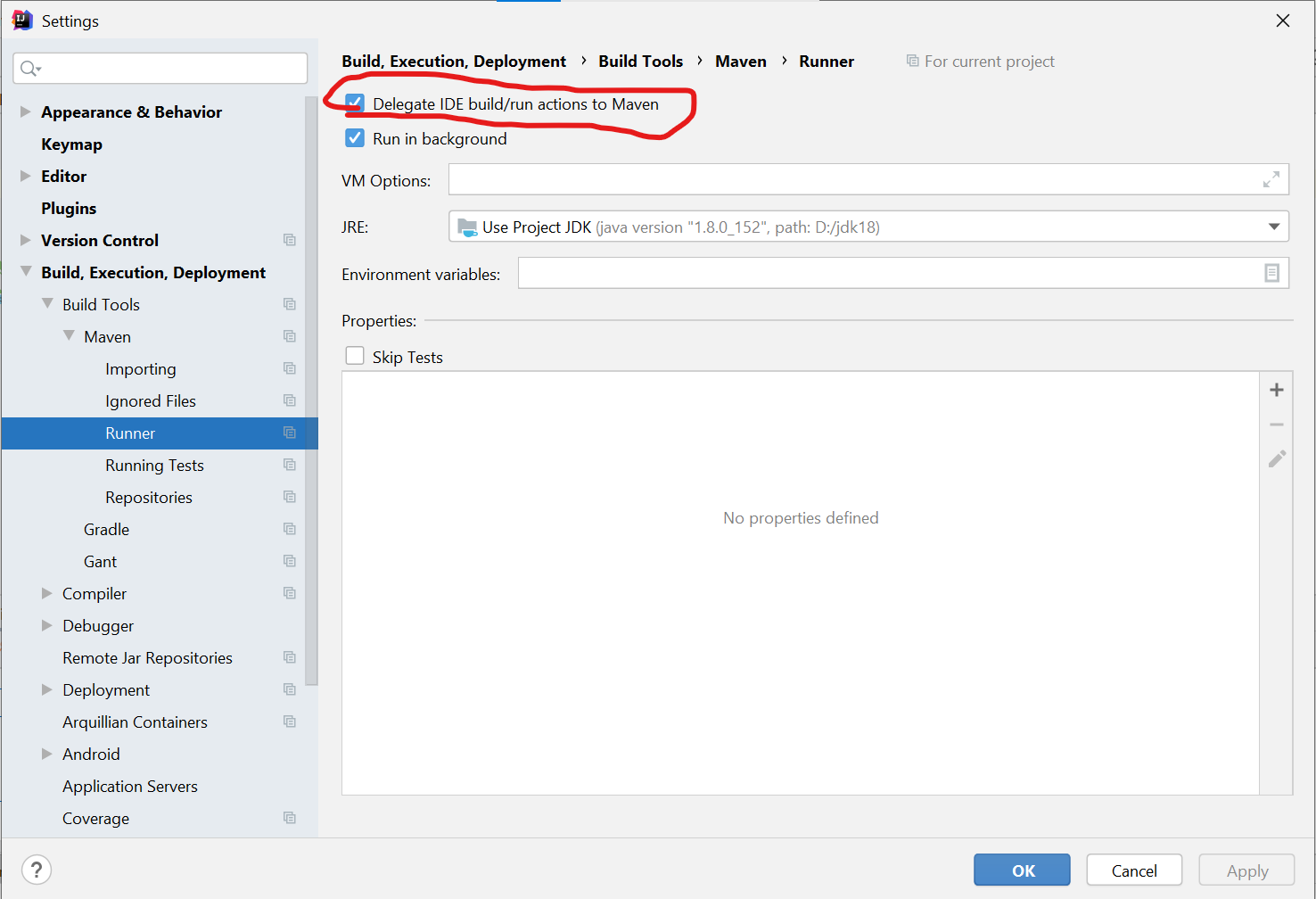Screen dimensions: 1316x899
Task: Click project-level icon beside Arquillian Containers
Action: [290, 722]
